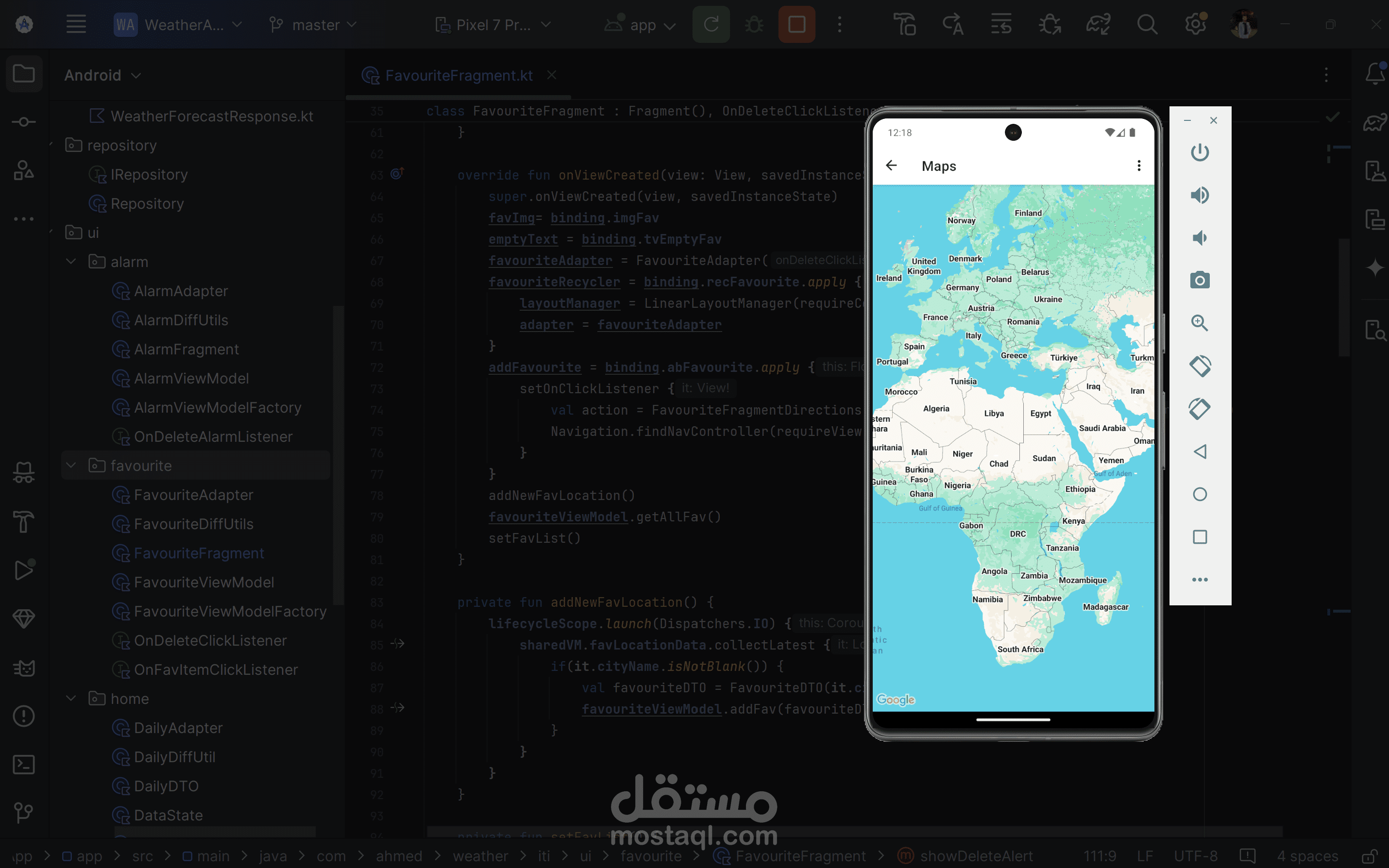The width and height of the screenshot is (1389, 868).
Task: Open the Terminal tool window icon
Action: (23, 764)
